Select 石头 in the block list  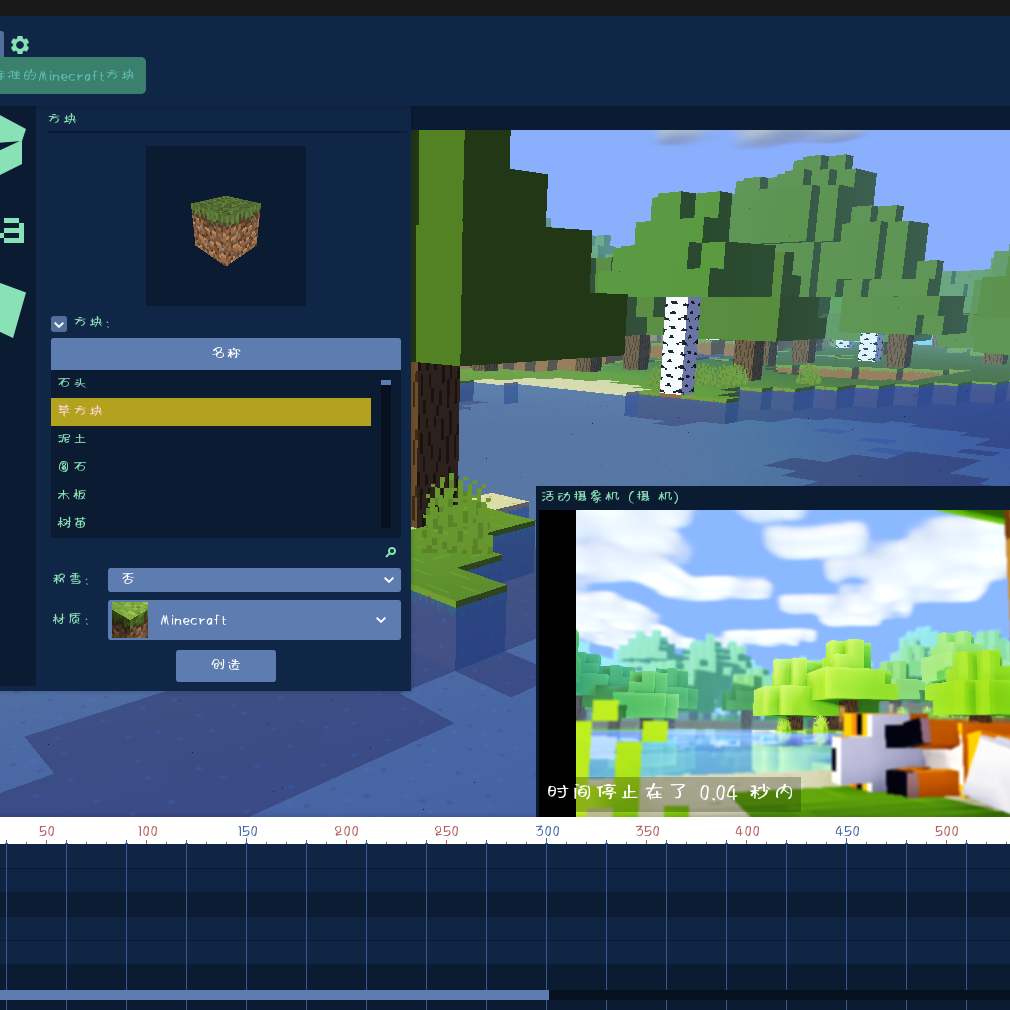point(211,383)
